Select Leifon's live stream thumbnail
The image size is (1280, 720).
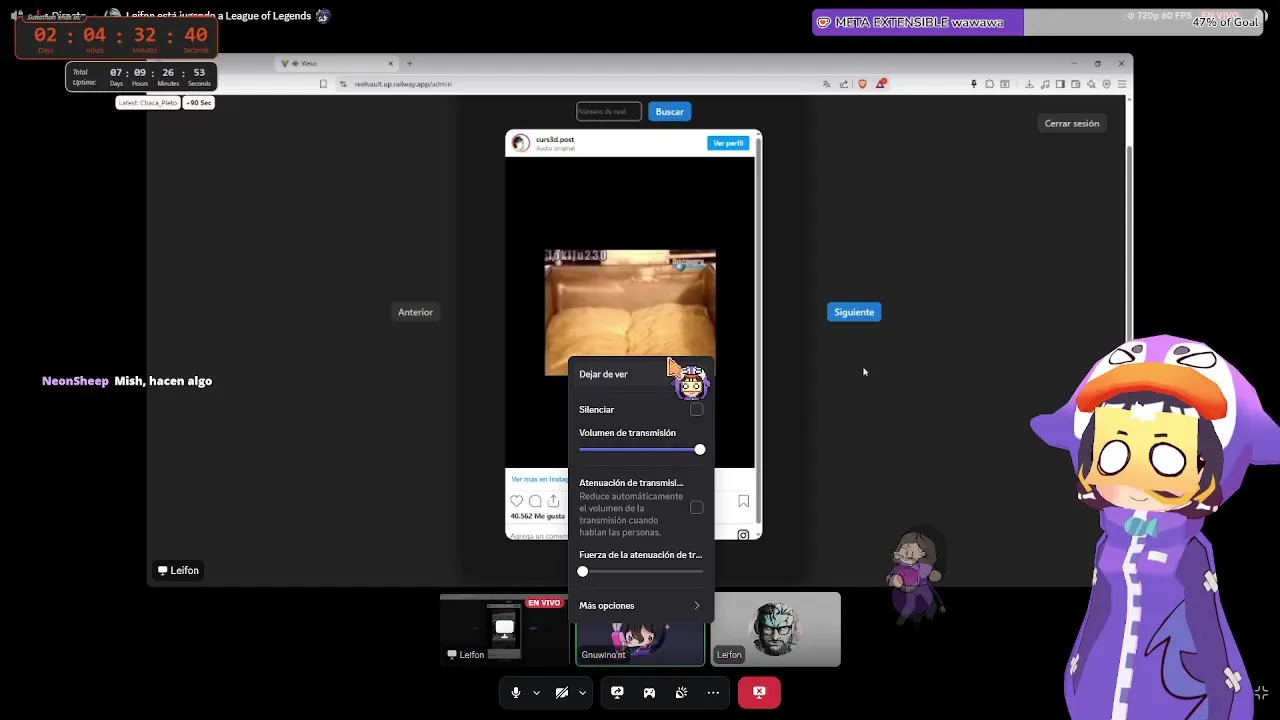(x=504, y=629)
